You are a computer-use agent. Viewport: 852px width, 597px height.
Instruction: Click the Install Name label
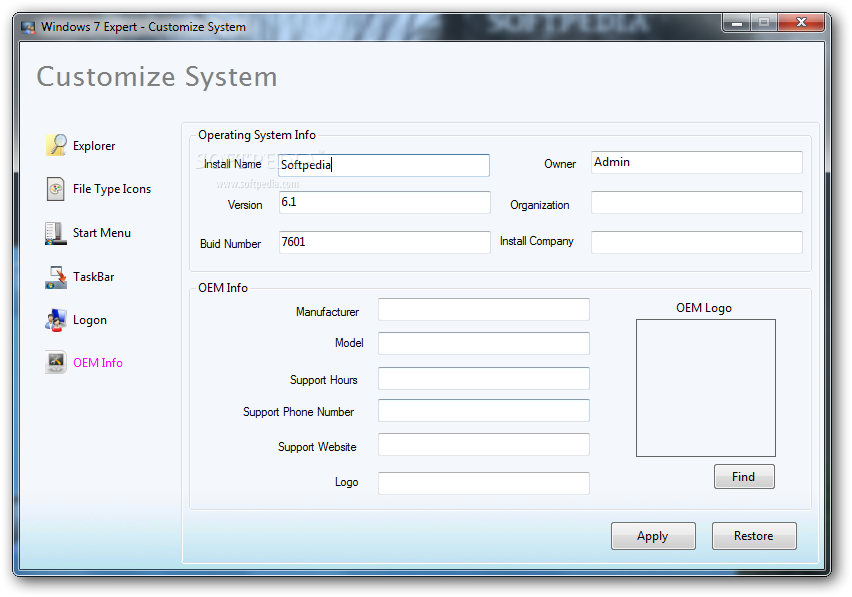coord(233,164)
